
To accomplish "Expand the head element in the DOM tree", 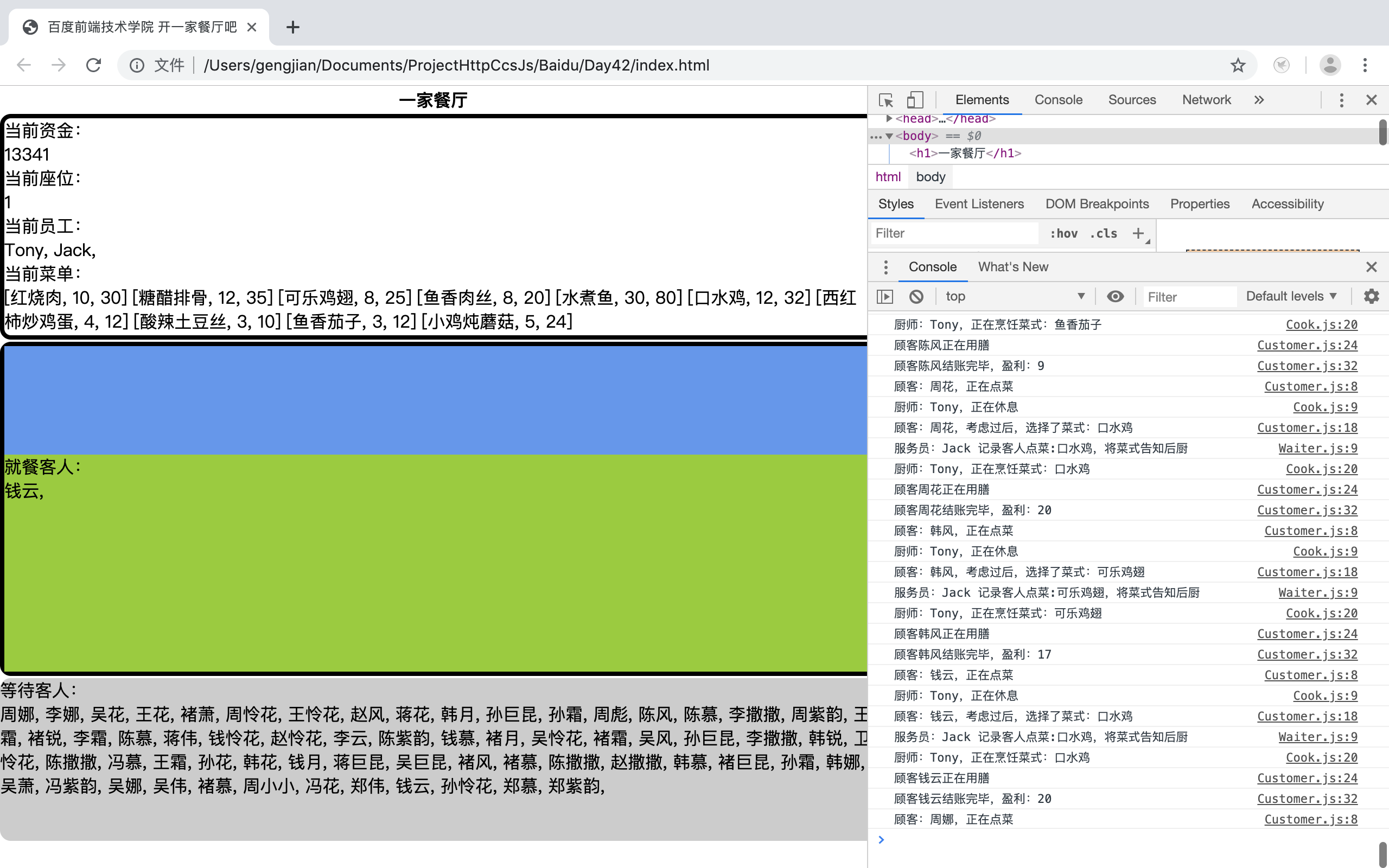I will click(x=889, y=119).
